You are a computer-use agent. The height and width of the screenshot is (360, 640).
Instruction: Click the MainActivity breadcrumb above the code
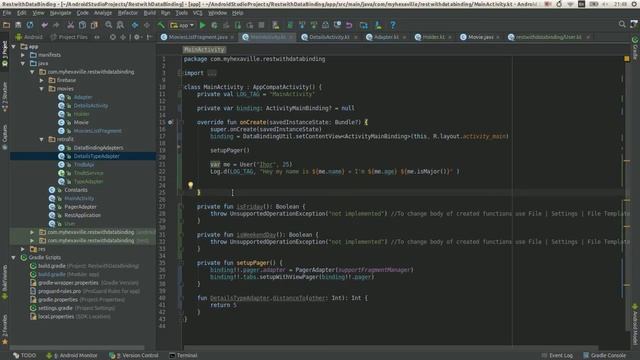204,50
